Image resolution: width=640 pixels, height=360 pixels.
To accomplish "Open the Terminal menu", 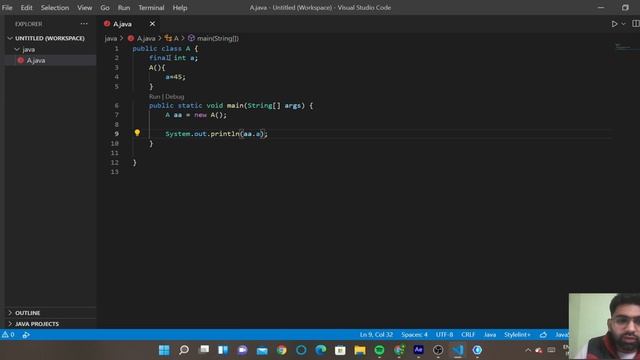I will (x=151, y=8).
